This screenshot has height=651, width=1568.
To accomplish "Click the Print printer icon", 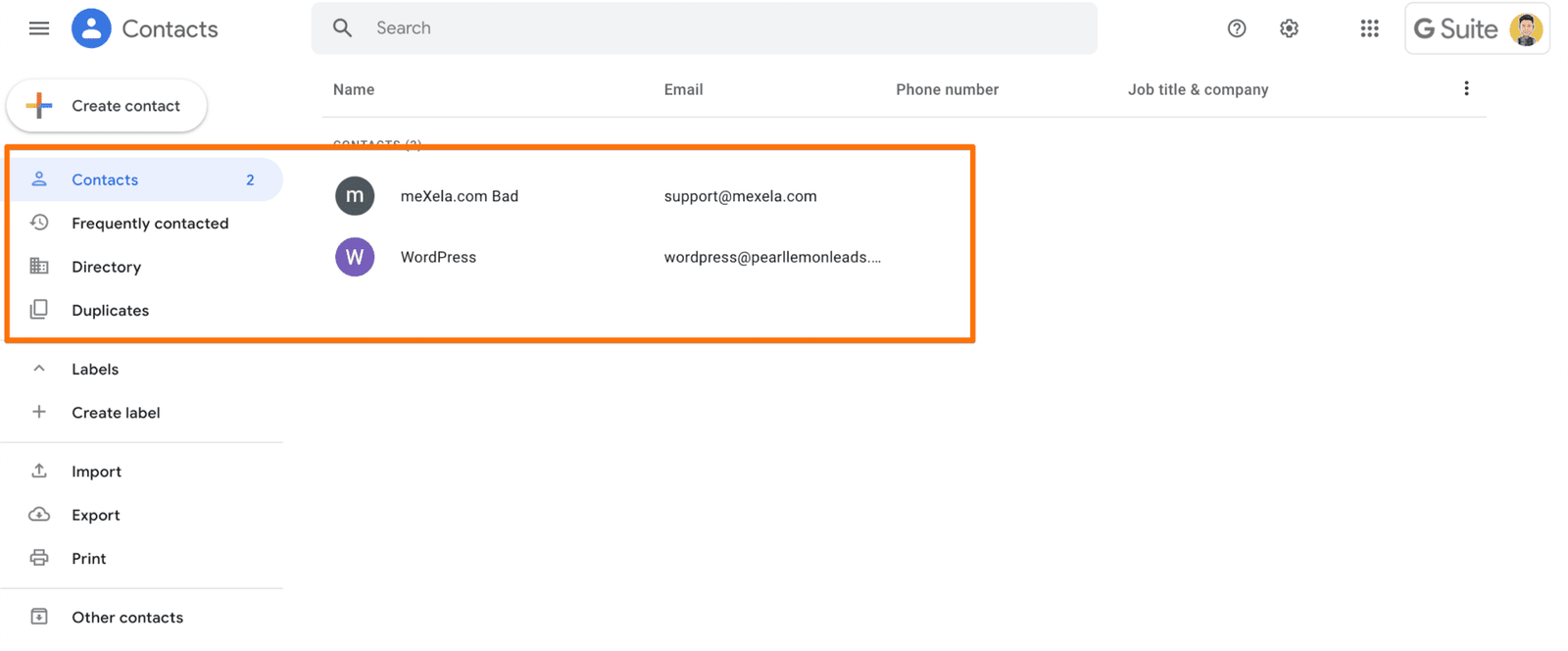I will click(39, 558).
